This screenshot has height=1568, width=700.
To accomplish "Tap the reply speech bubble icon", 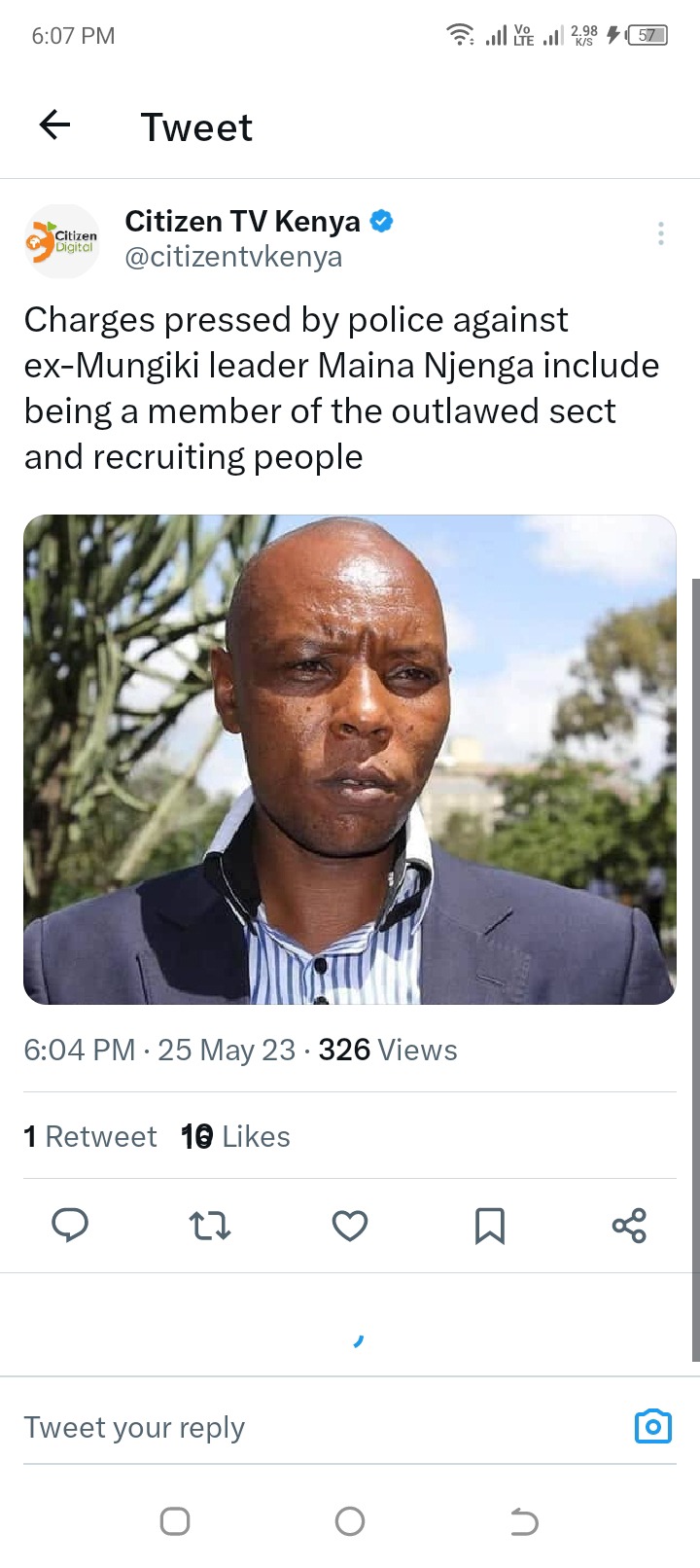I will point(70,1226).
